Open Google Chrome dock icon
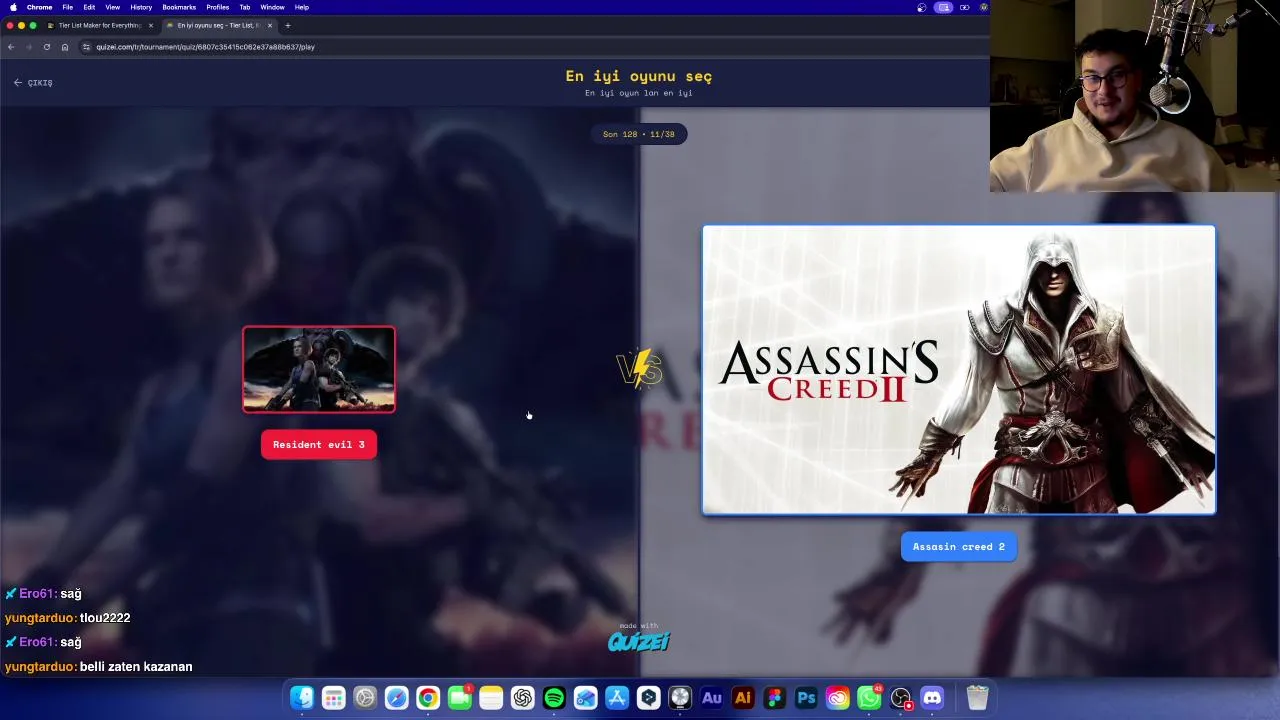This screenshot has width=1280, height=720. (428, 697)
